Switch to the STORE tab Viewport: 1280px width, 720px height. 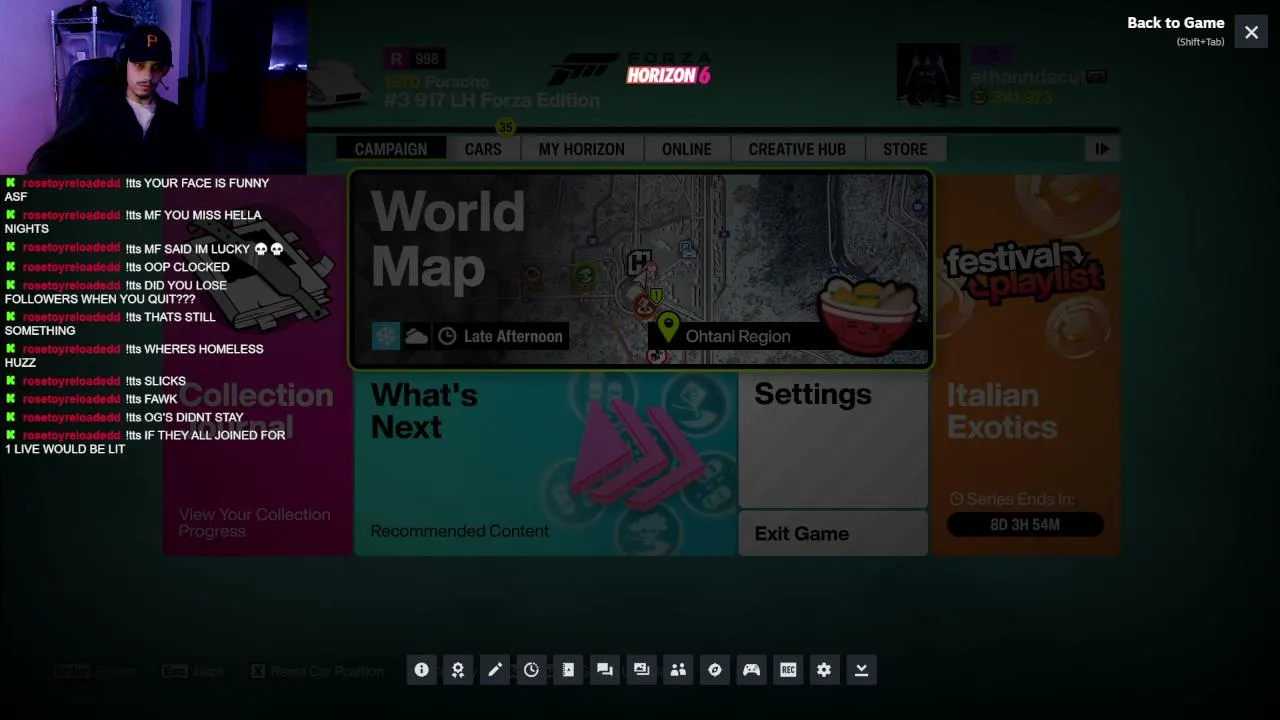[905, 149]
